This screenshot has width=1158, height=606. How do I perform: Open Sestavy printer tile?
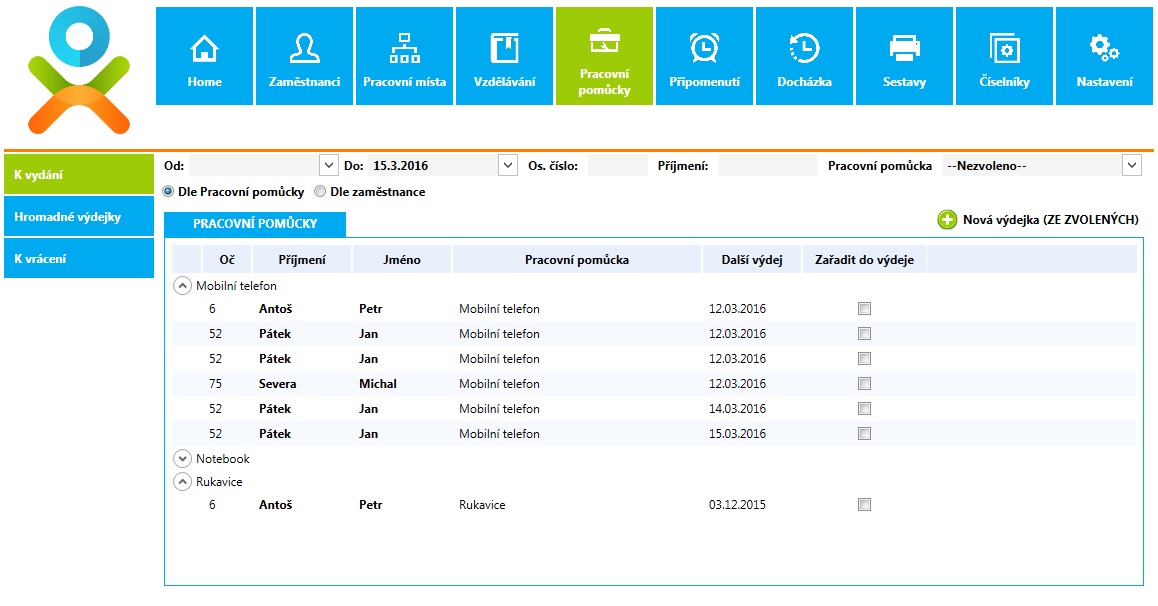click(904, 57)
